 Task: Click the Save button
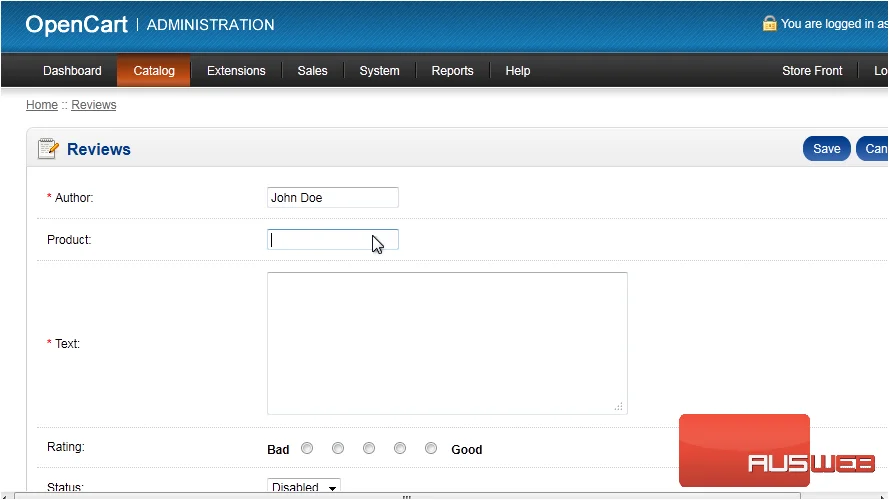click(827, 149)
